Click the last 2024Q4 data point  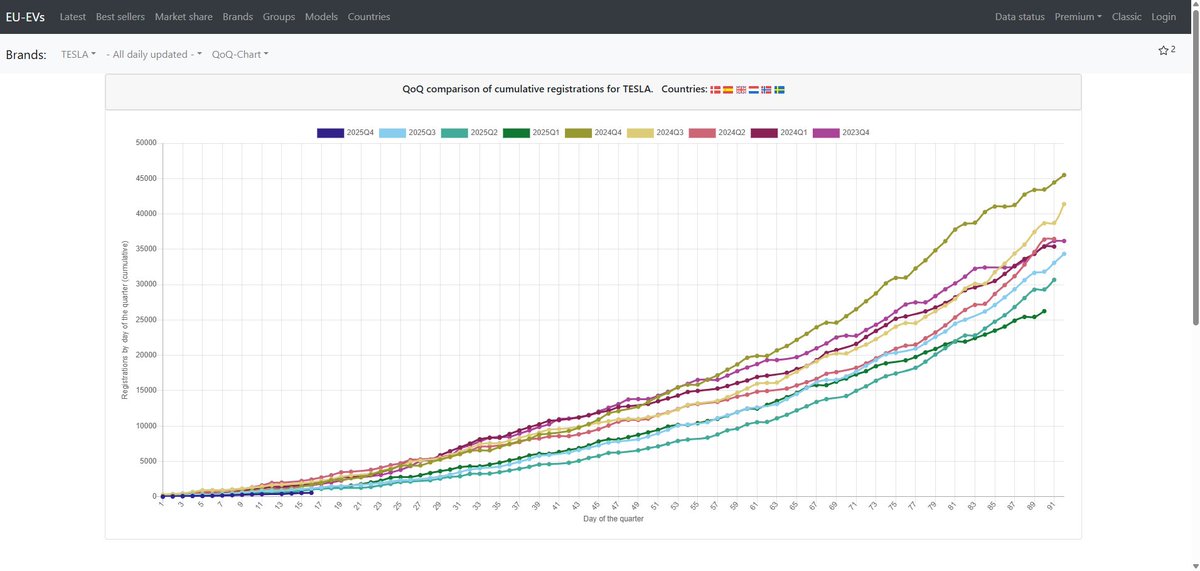[x=1064, y=175]
